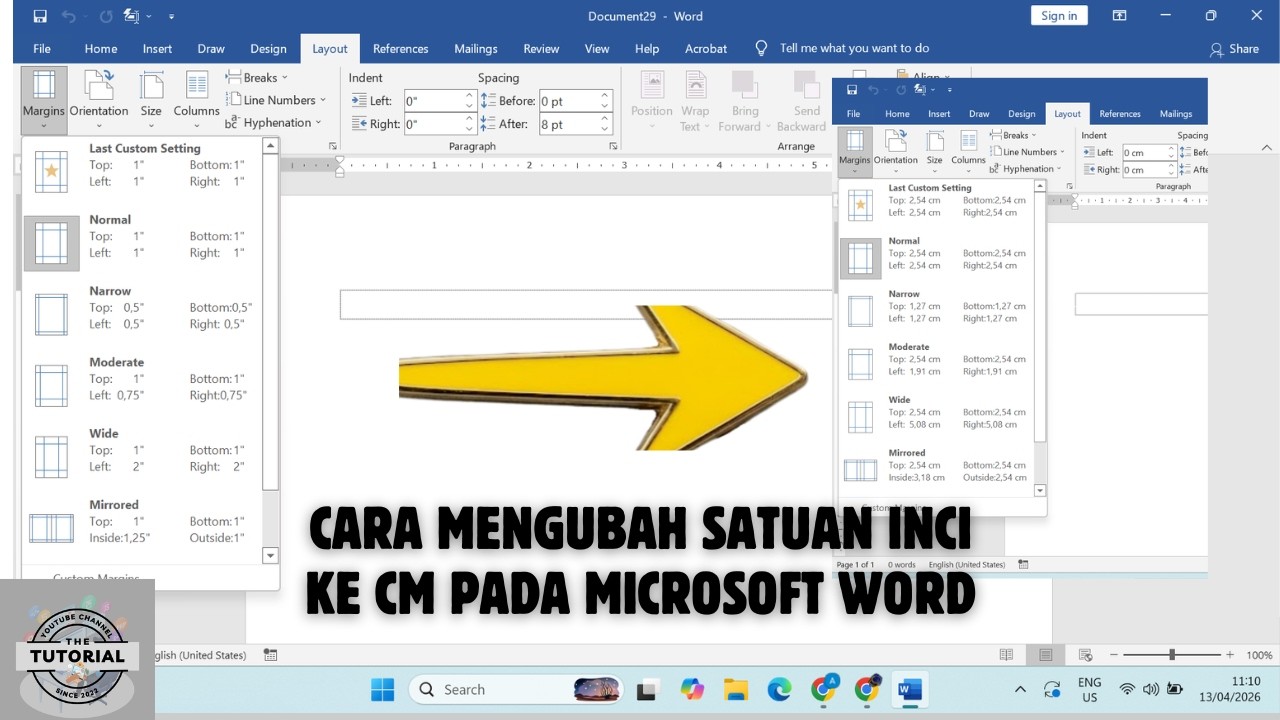Click the Spacing After field showing 8 pt
1280x720 pixels.
coord(575,124)
